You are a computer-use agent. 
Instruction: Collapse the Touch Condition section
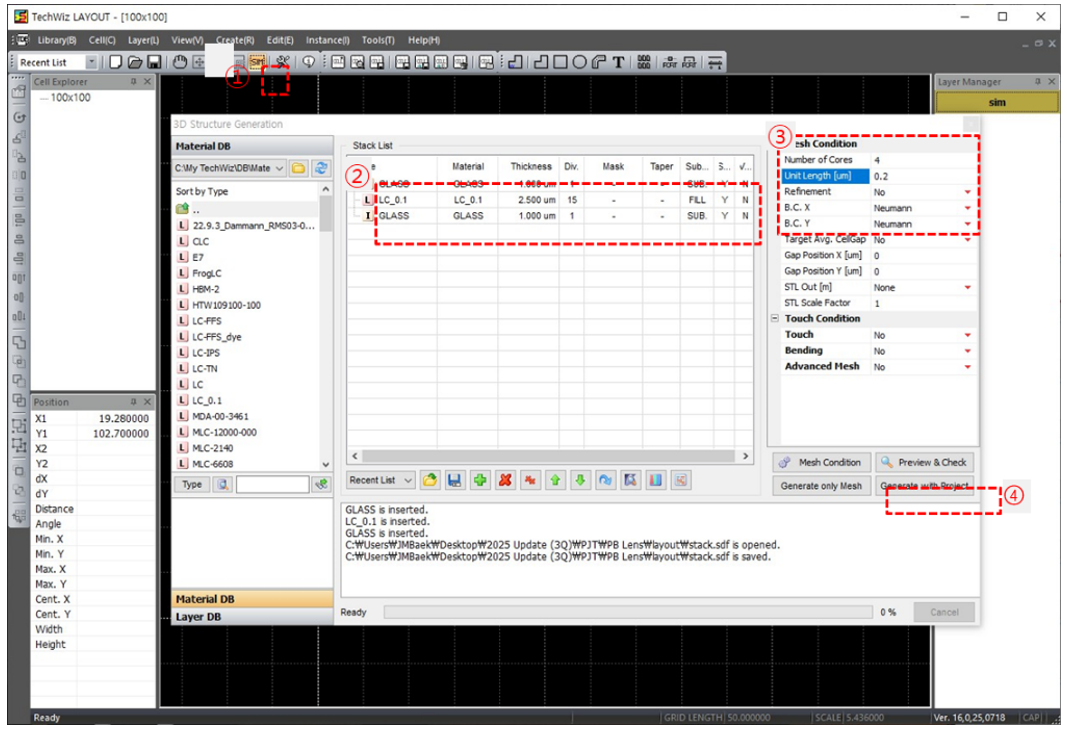pyautogui.click(x=775, y=319)
